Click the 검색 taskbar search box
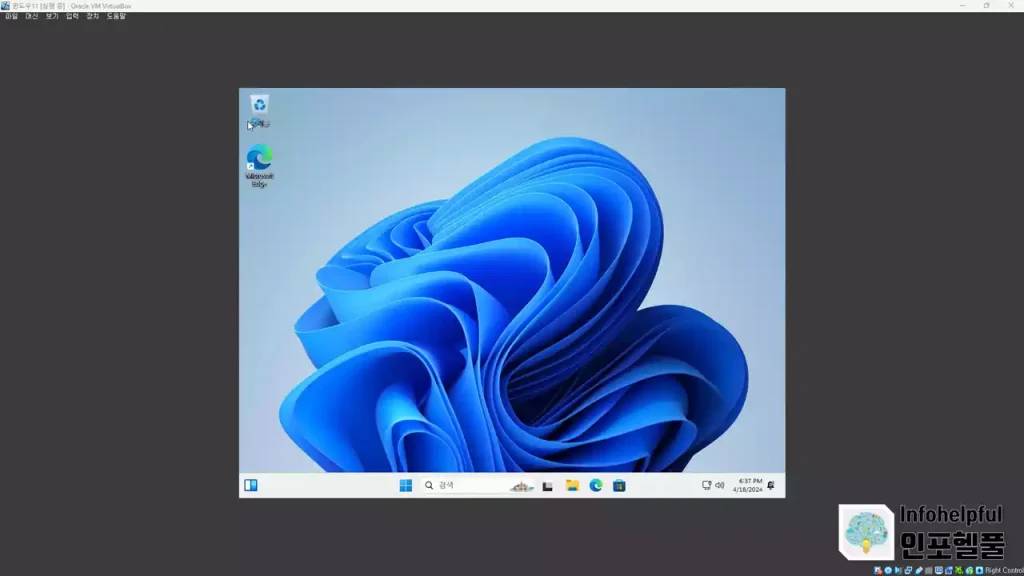The width and height of the screenshot is (1024, 576). click(x=479, y=485)
